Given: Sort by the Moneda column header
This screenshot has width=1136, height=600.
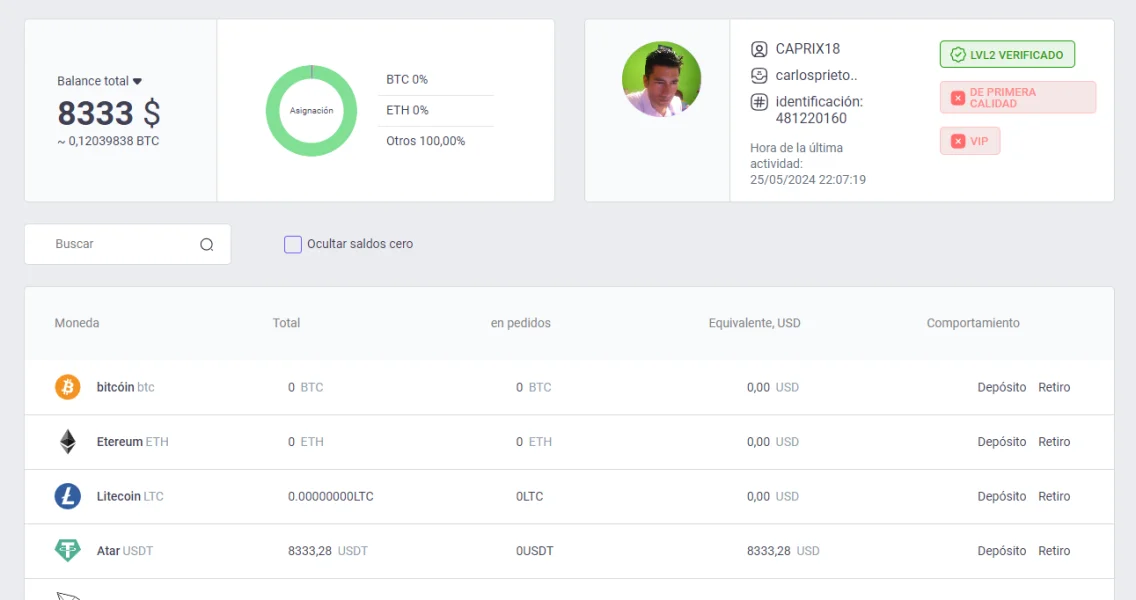Looking at the screenshot, I should coord(77,323).
